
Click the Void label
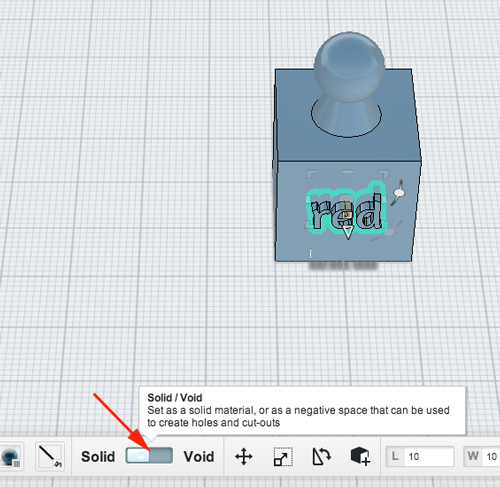(199, 456)
